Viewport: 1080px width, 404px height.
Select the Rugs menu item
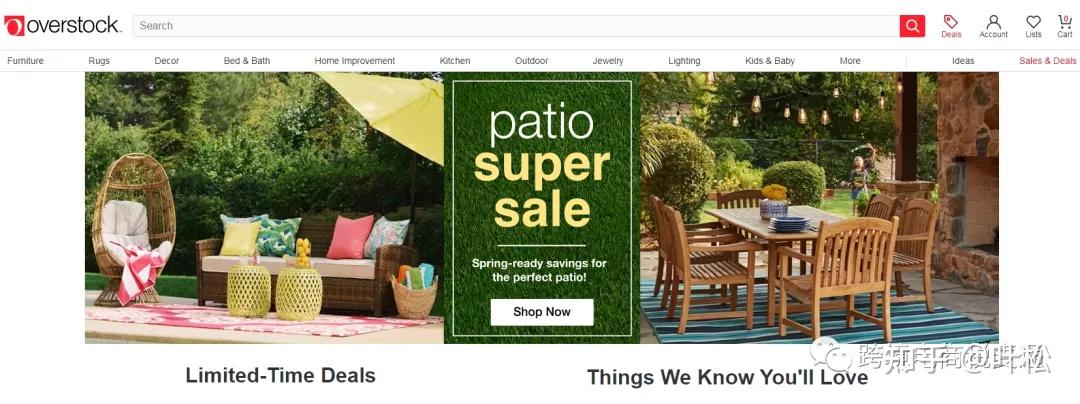99,61
